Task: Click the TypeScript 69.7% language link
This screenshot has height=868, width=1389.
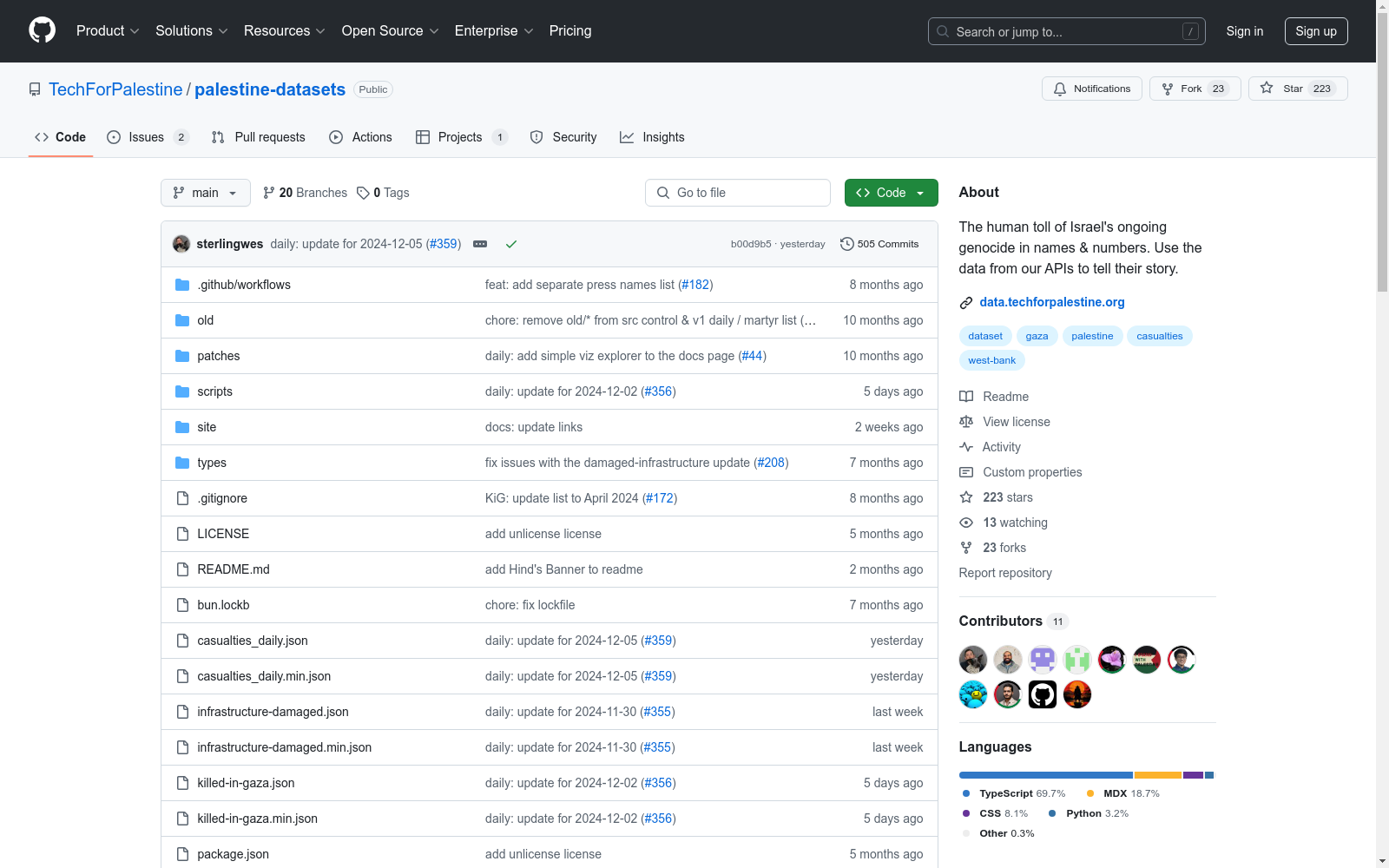Action: pyautogui.click(x=1013, y=793)
